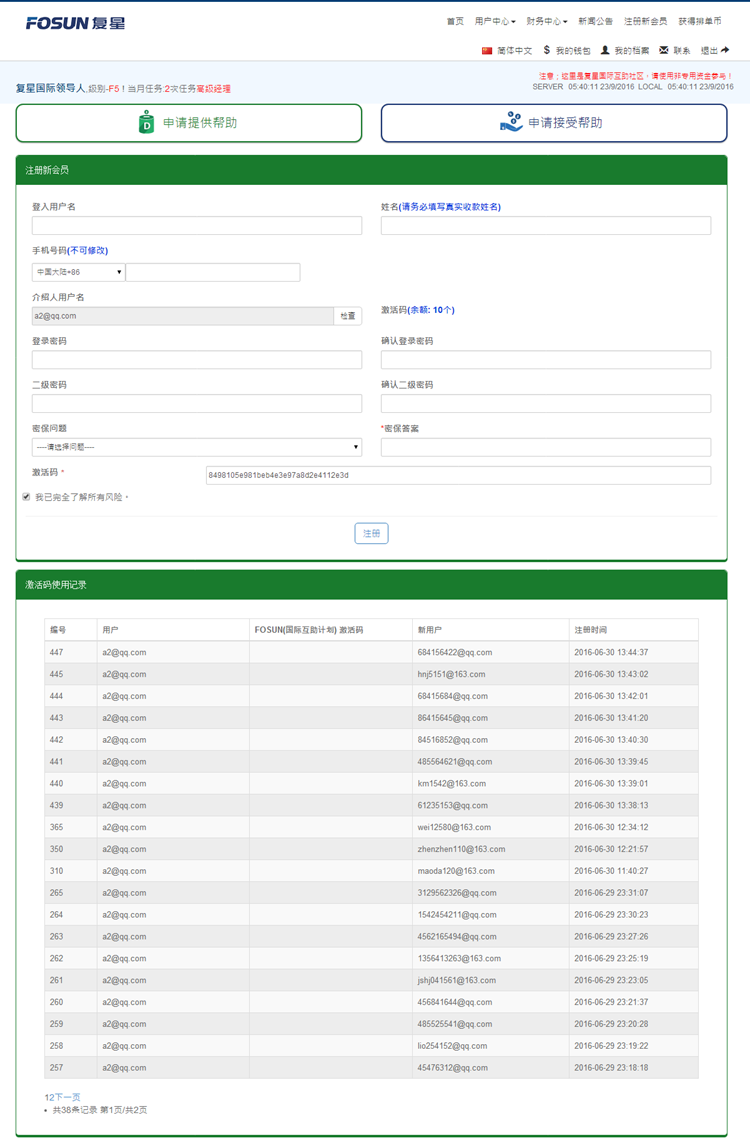Screen dimensions: 750x1143
Task: Click record number 365
Action: click(x=56, y=827)
